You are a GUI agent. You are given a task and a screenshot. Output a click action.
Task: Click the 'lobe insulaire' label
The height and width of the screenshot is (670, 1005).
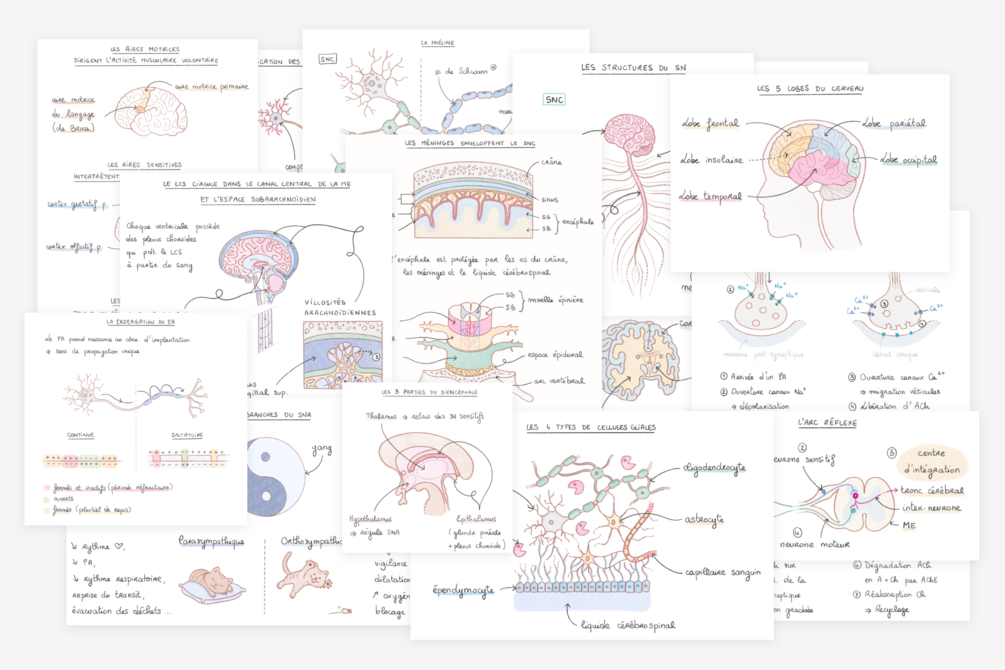pos(711,160)
